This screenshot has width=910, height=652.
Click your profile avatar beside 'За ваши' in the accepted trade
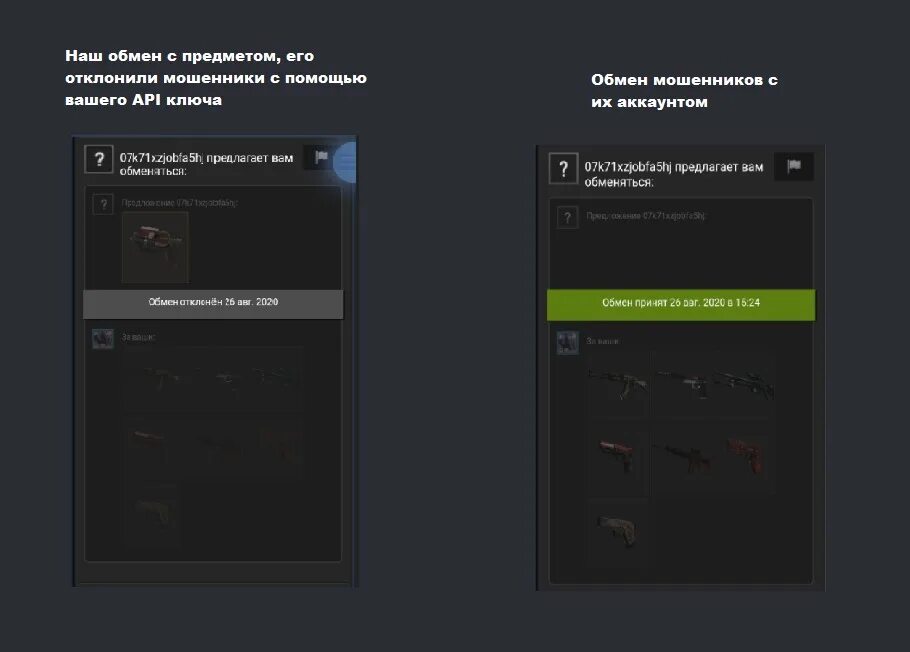pyautogui.click(x=568, y=343)
